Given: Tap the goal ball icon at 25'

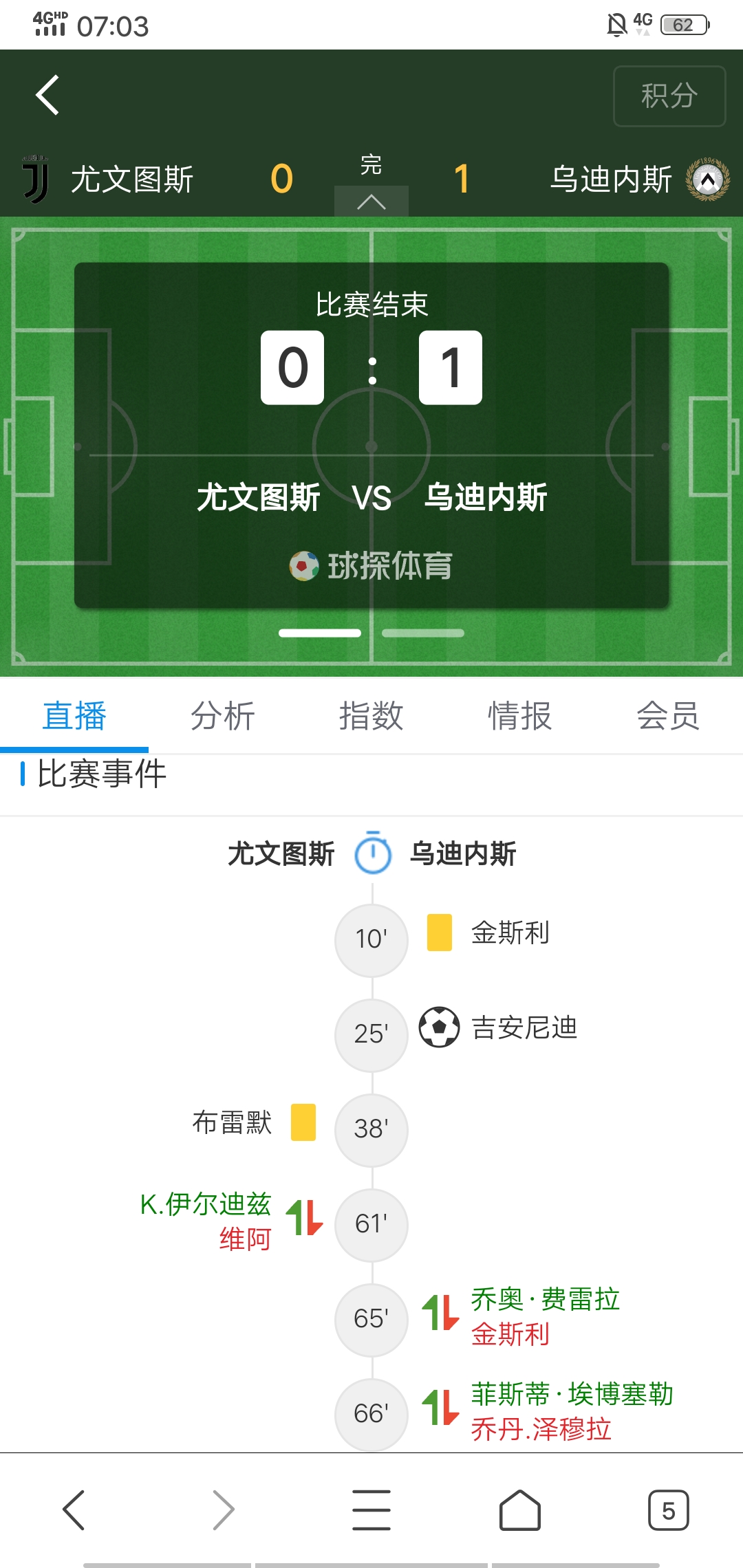Looking at the screenshot, I should [440, 1027].
